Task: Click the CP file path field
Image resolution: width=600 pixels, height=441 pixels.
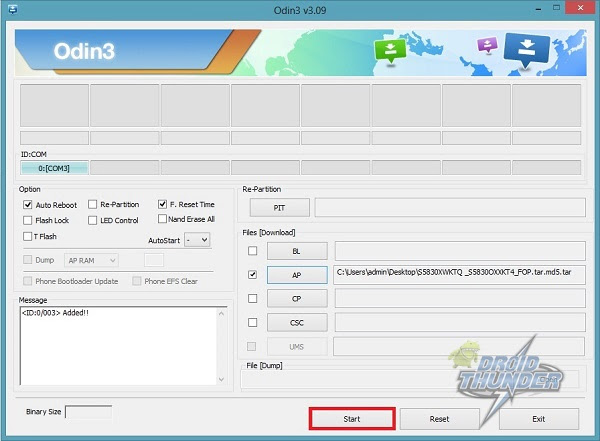Action: tap(460, 299)
